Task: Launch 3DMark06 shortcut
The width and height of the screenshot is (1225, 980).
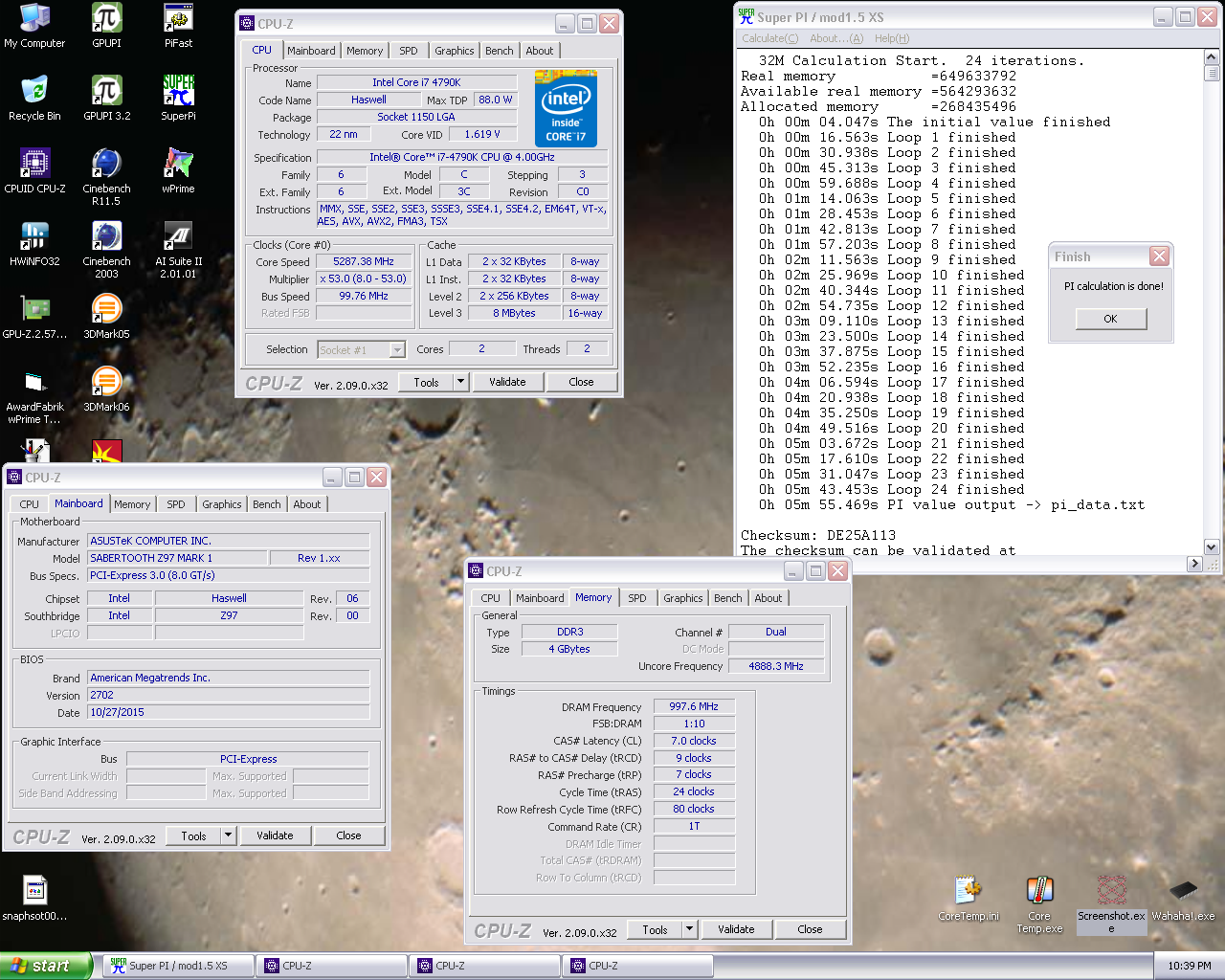Action: coord(106,390)
